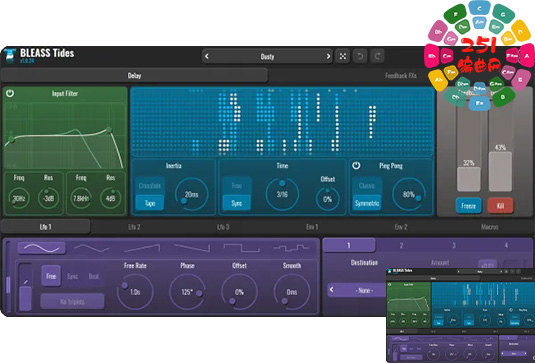Select modulation slot 2 tab
The height and width of the screenshot is (363, 535).
(x=401, y=245)
